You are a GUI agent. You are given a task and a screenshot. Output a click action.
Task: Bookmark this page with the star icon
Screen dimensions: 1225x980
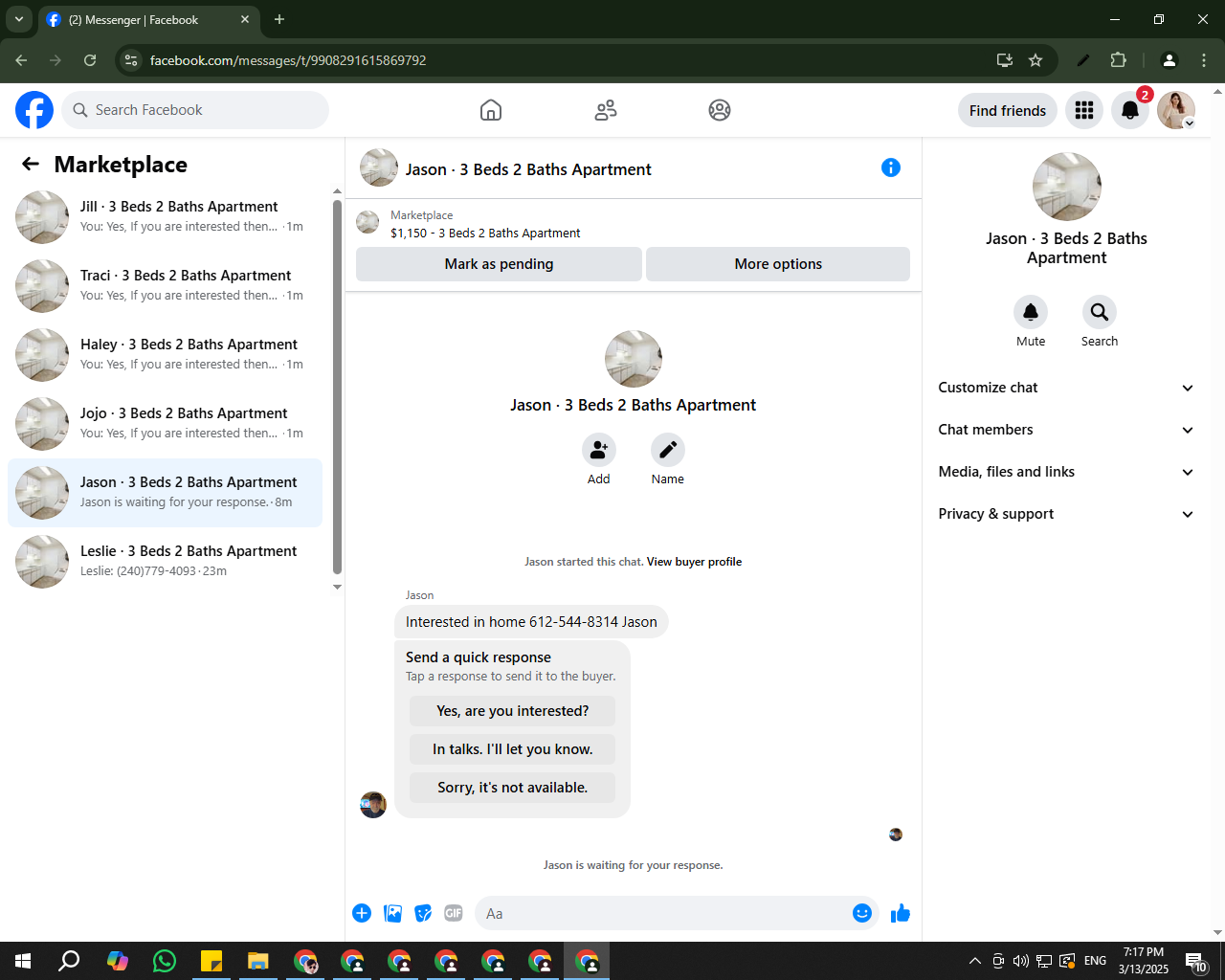pos(1036,60)
